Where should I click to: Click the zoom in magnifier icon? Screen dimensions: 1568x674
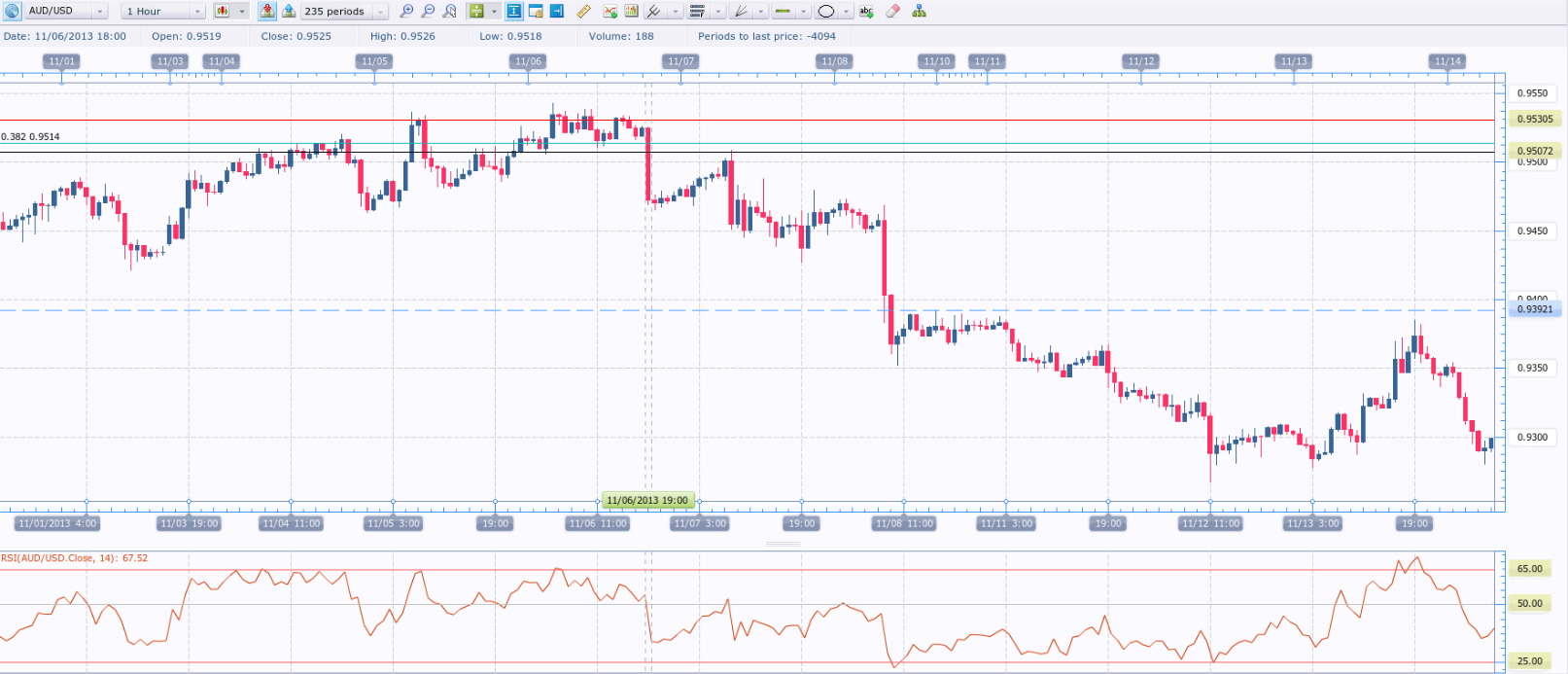(406, 12)
